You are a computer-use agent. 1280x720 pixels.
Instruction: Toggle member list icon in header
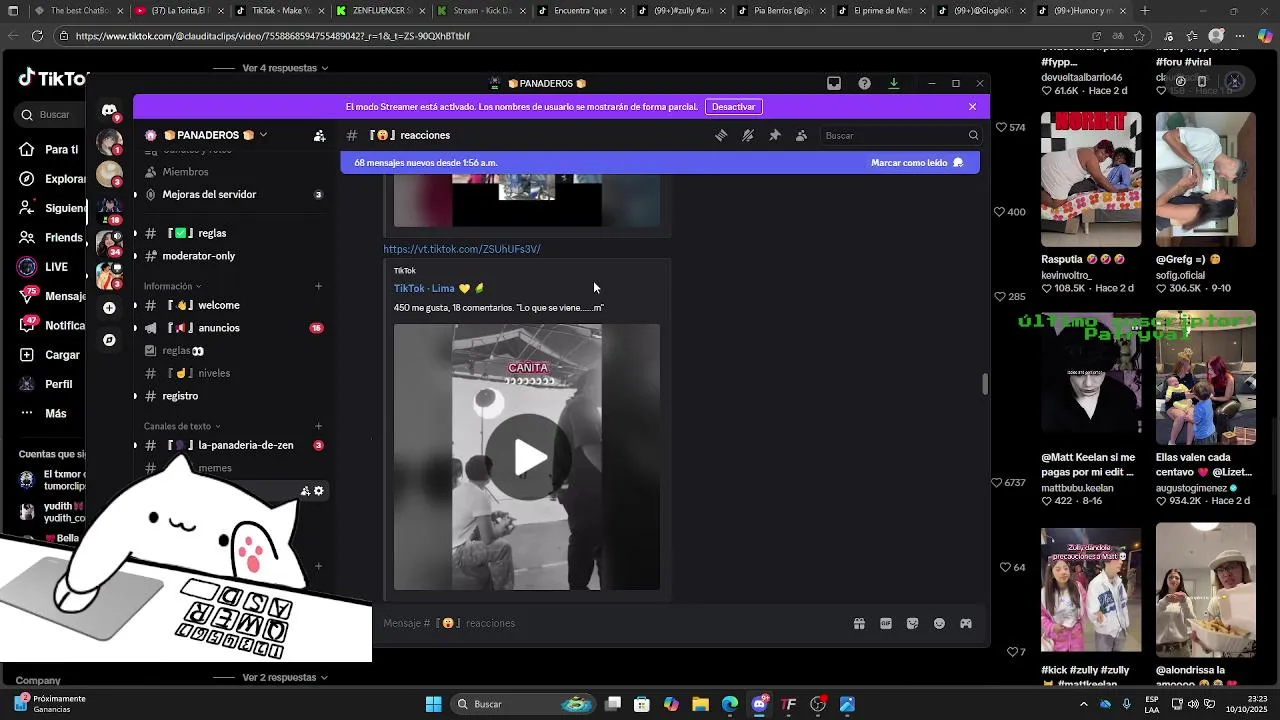pyautogui.click(x=801, y=135)
